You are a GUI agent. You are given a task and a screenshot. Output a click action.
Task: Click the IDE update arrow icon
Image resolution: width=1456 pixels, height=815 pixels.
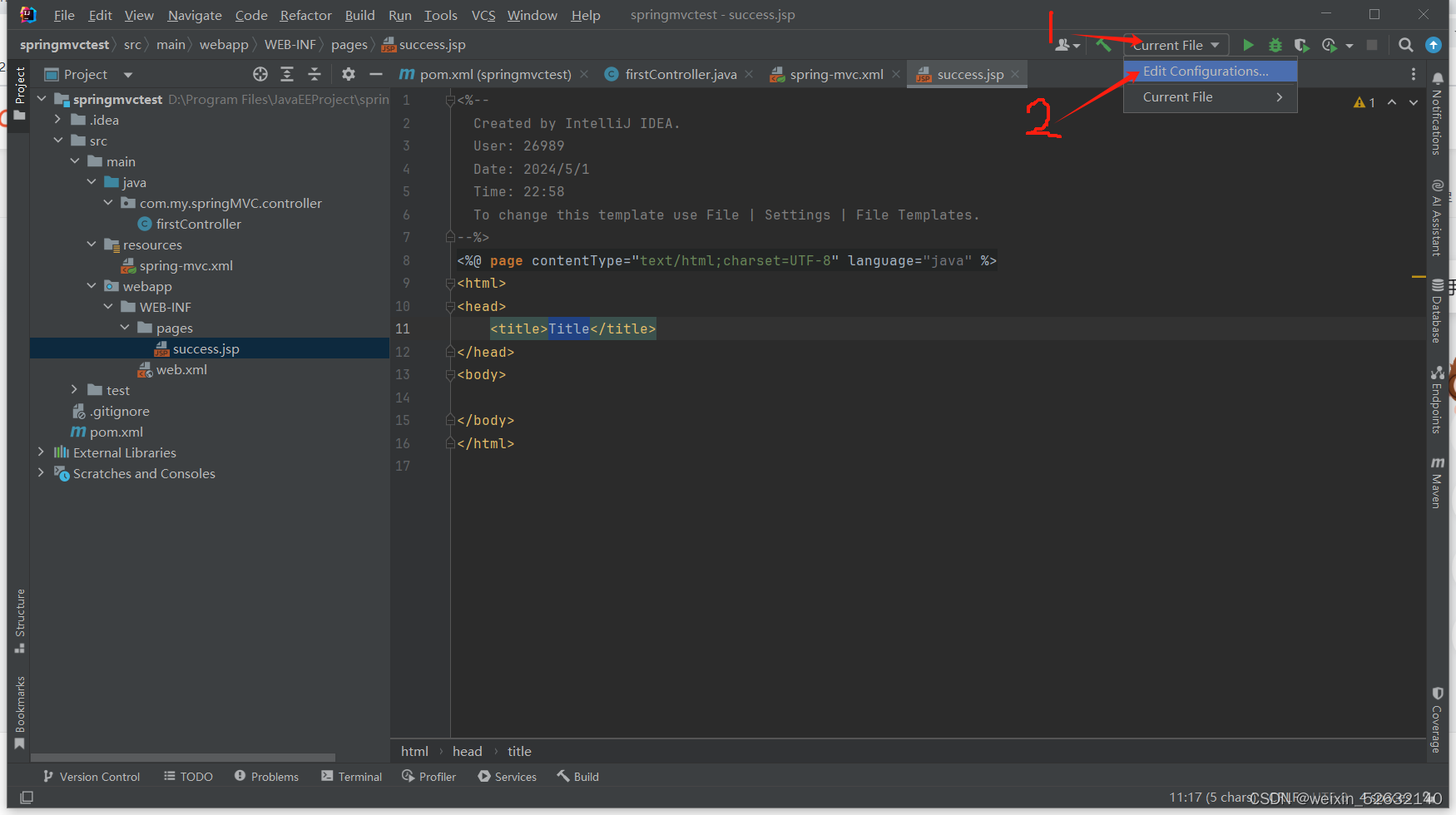tap(1434, 45)
